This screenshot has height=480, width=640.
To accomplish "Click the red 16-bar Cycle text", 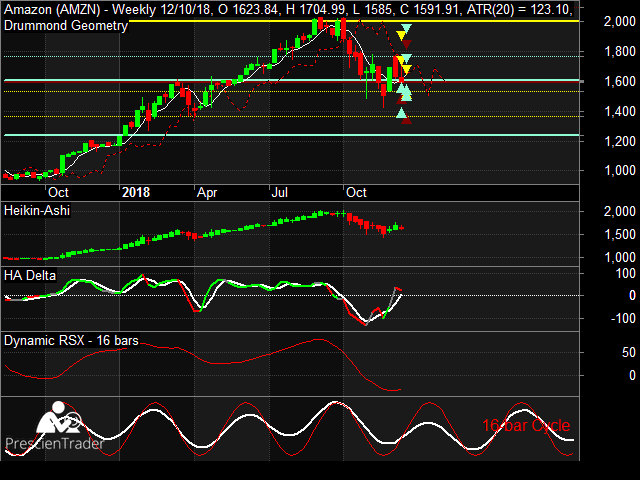I will (526, 425).
